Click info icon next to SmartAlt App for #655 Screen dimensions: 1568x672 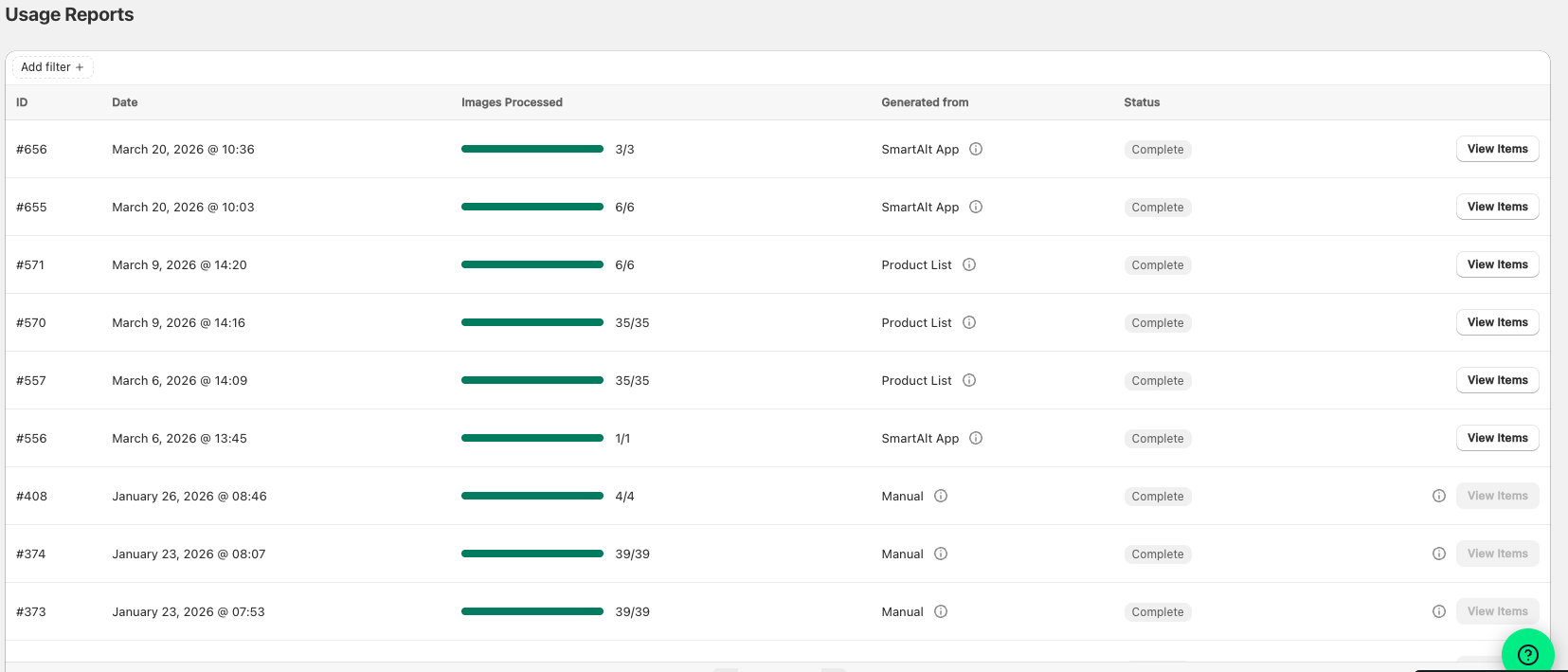(x=976, y=207)
